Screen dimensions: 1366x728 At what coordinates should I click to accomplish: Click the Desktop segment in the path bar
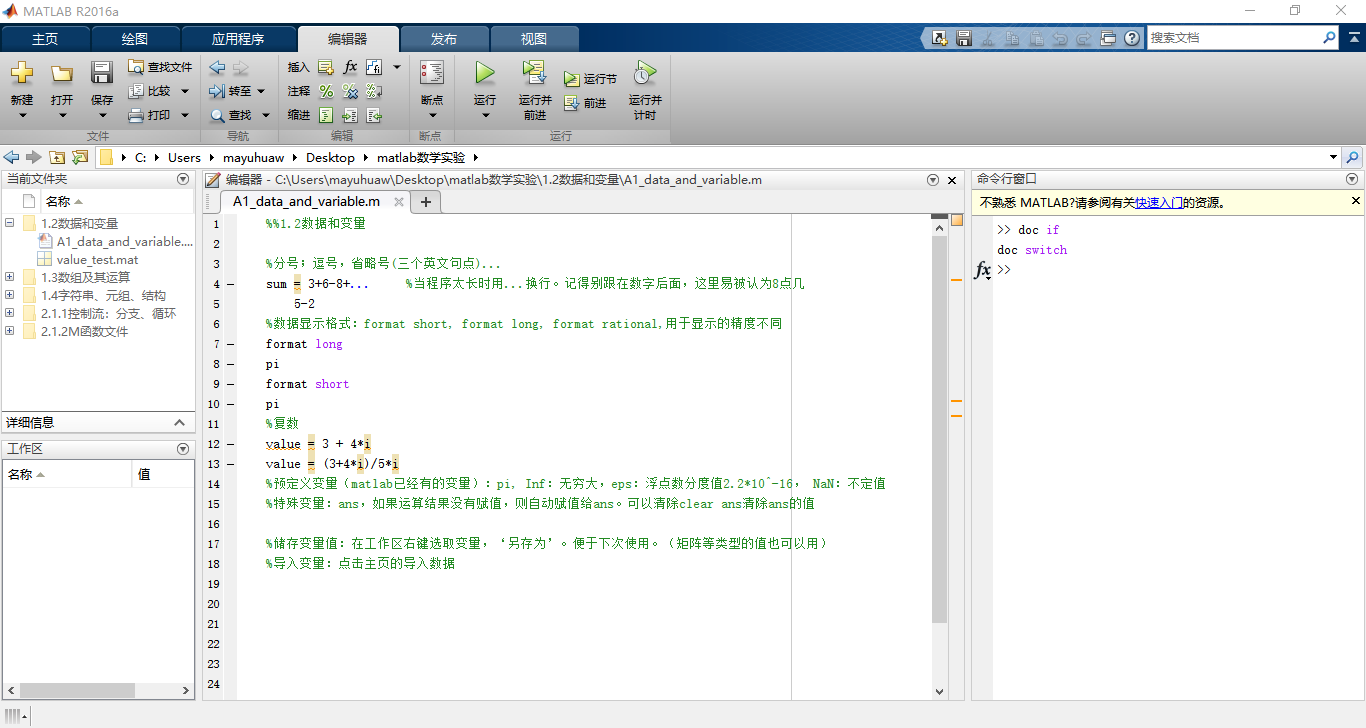tap(330, 157)
